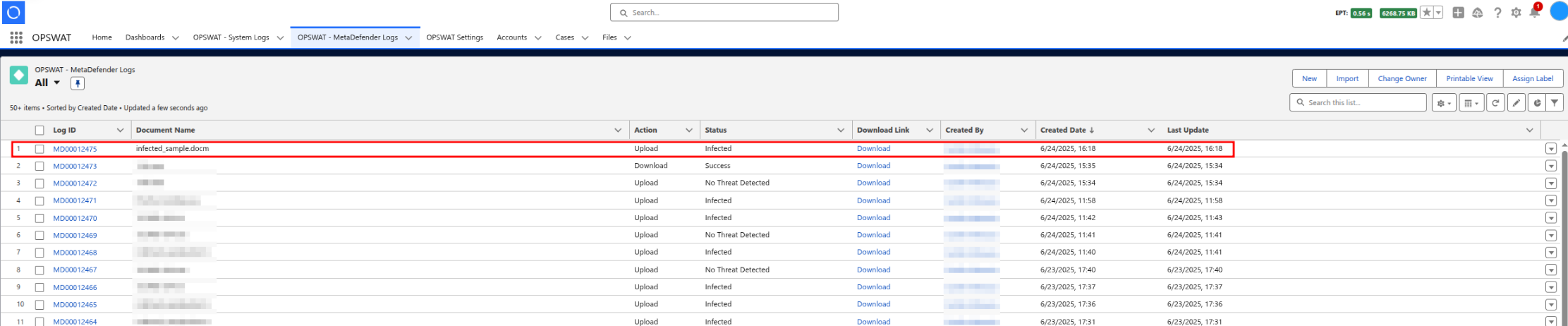
Task: Select all rows checkbox in header
Action: (39, 131)
